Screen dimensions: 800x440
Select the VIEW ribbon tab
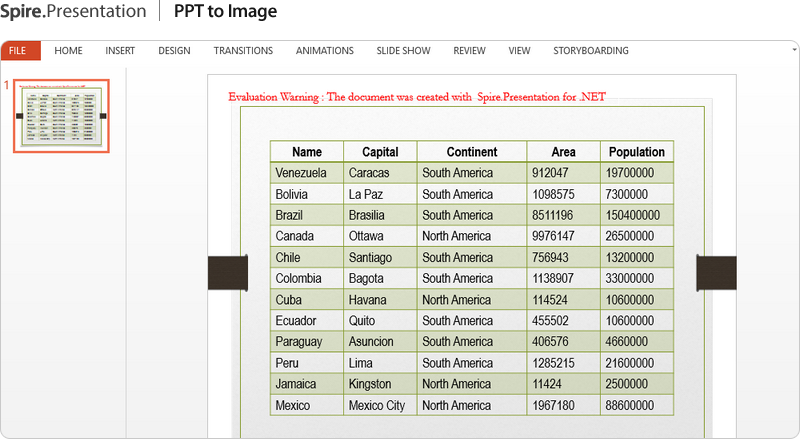pyautogui.click(x=519, y=51)
